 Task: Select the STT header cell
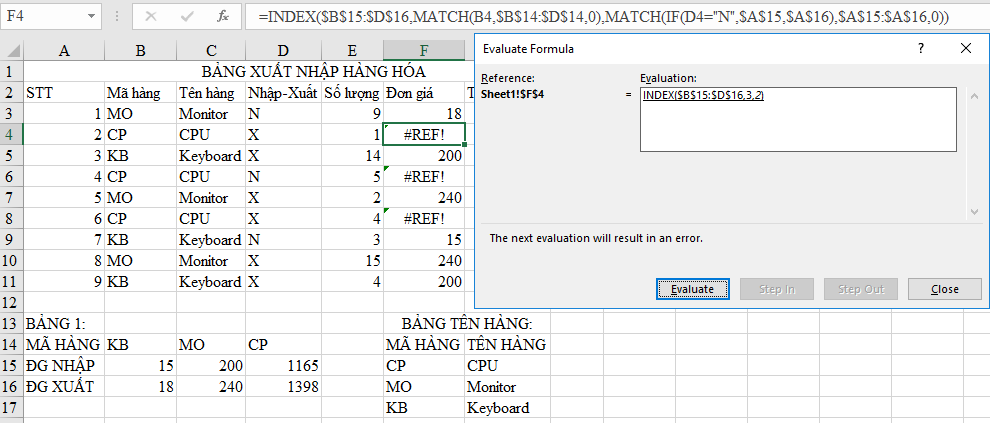pyautogui.click(x=64, y=93)
